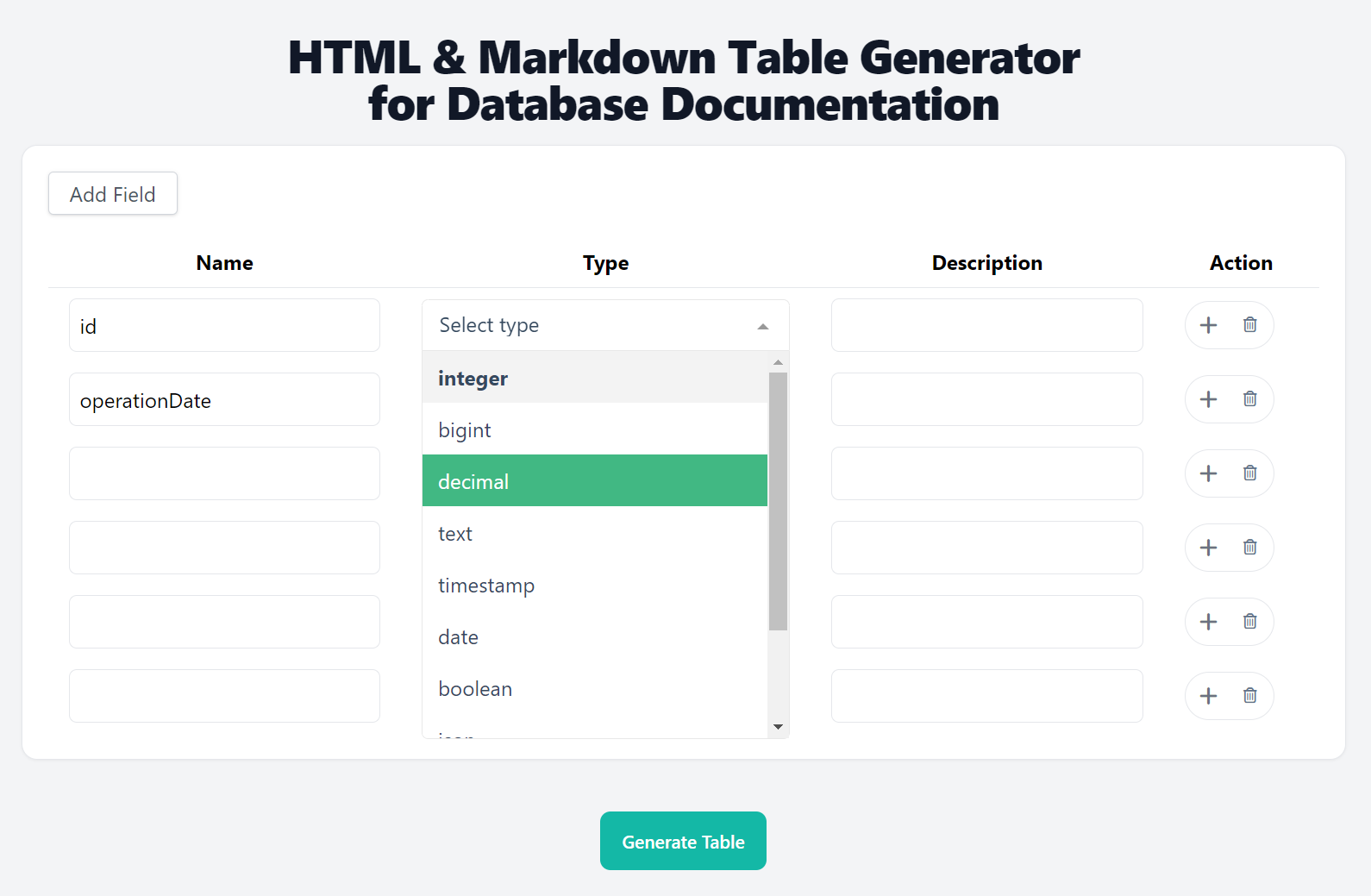Click the plus icon in the third row
The width and height of the screenshot is (1371, 896).
coord(1208,473)
